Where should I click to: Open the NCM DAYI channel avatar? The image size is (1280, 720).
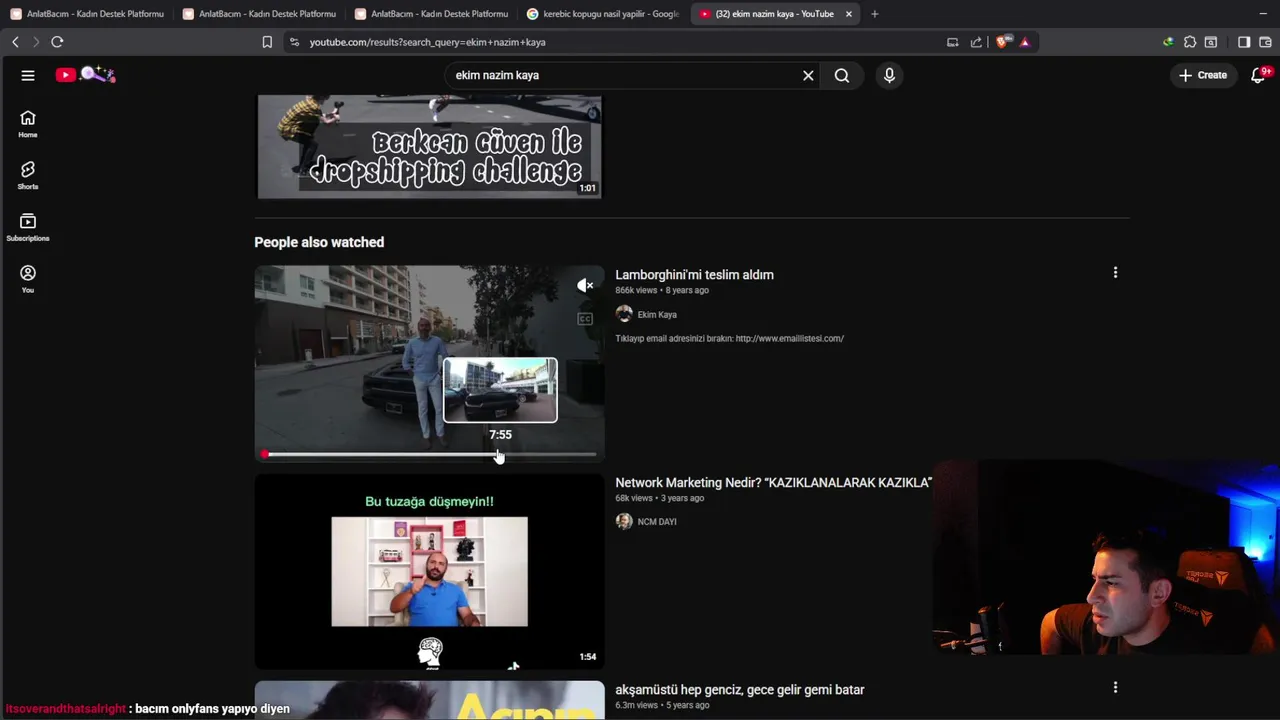624,522
